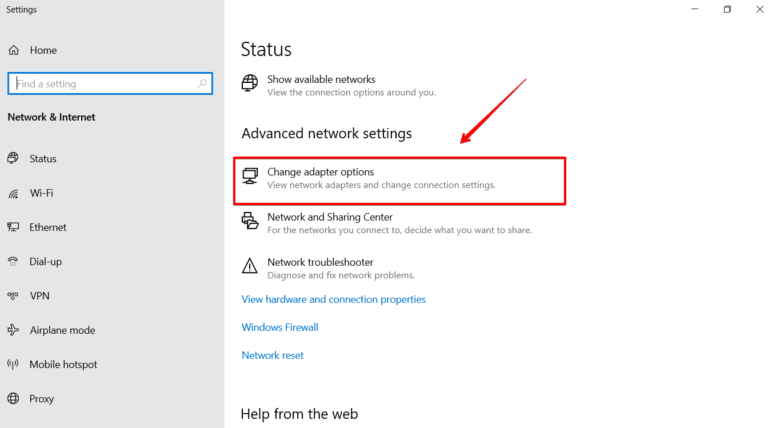The width and height of the screenshot is (768, 428).
Task: Click the VPN icon
Action: (13, 296)
